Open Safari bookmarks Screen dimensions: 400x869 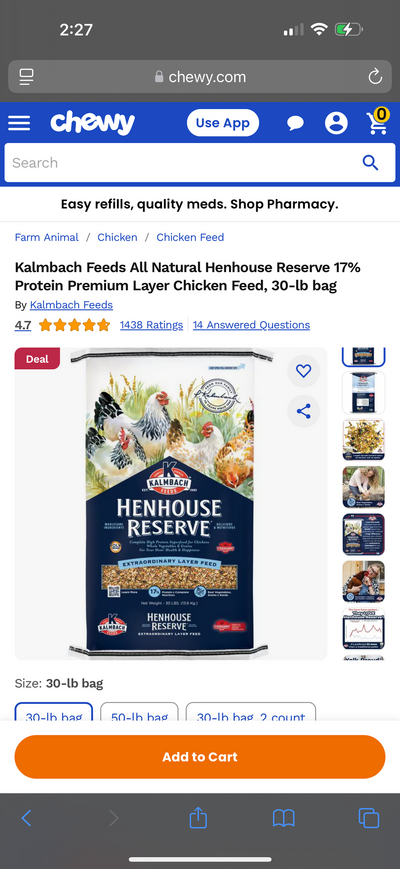pos(283,818)
